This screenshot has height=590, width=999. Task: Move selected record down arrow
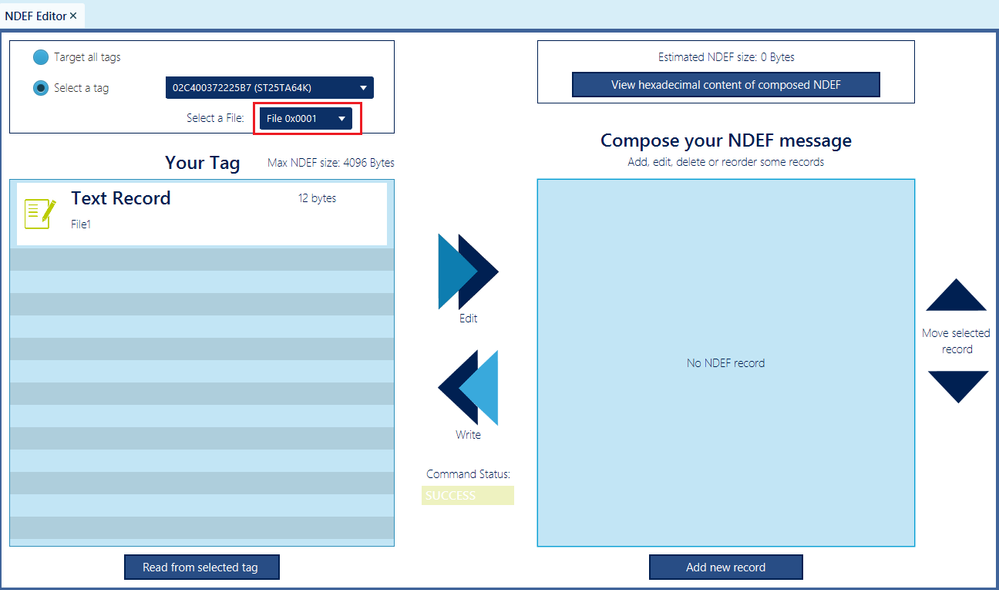(x=958, y=387)
